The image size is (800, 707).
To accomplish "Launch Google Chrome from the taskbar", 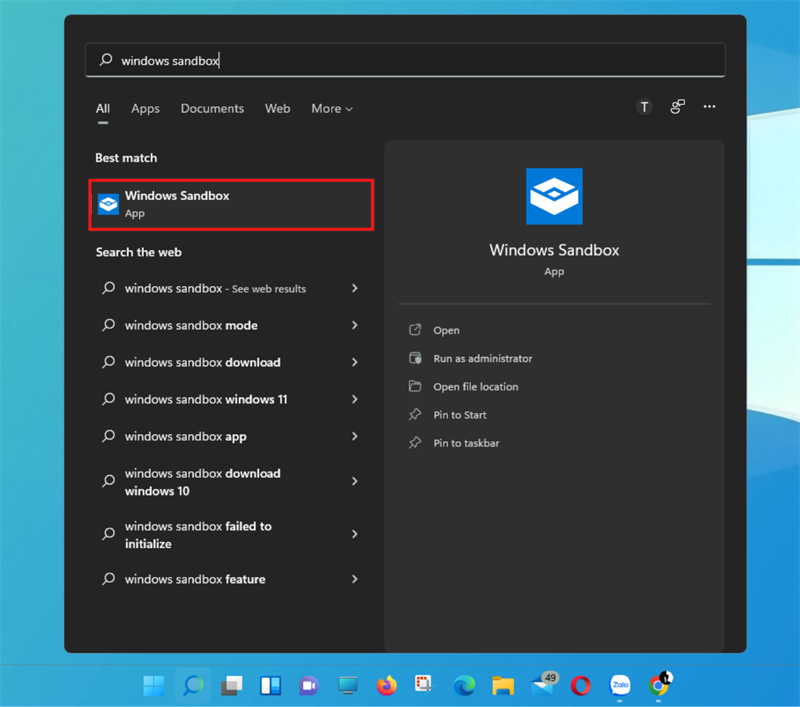I will pos(660,685).
